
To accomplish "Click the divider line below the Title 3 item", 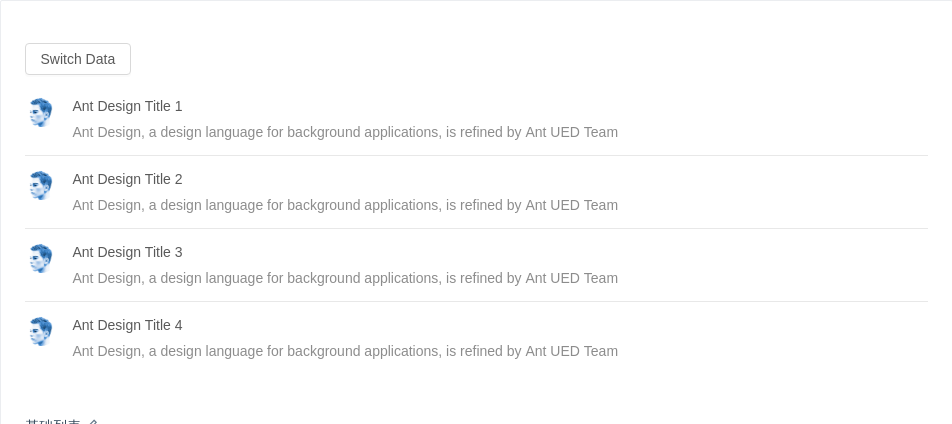I will (476, 301).
